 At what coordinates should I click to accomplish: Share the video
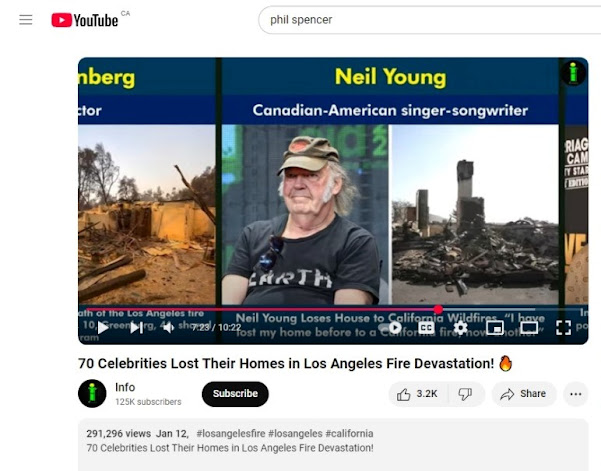click(x=524, y=394)
